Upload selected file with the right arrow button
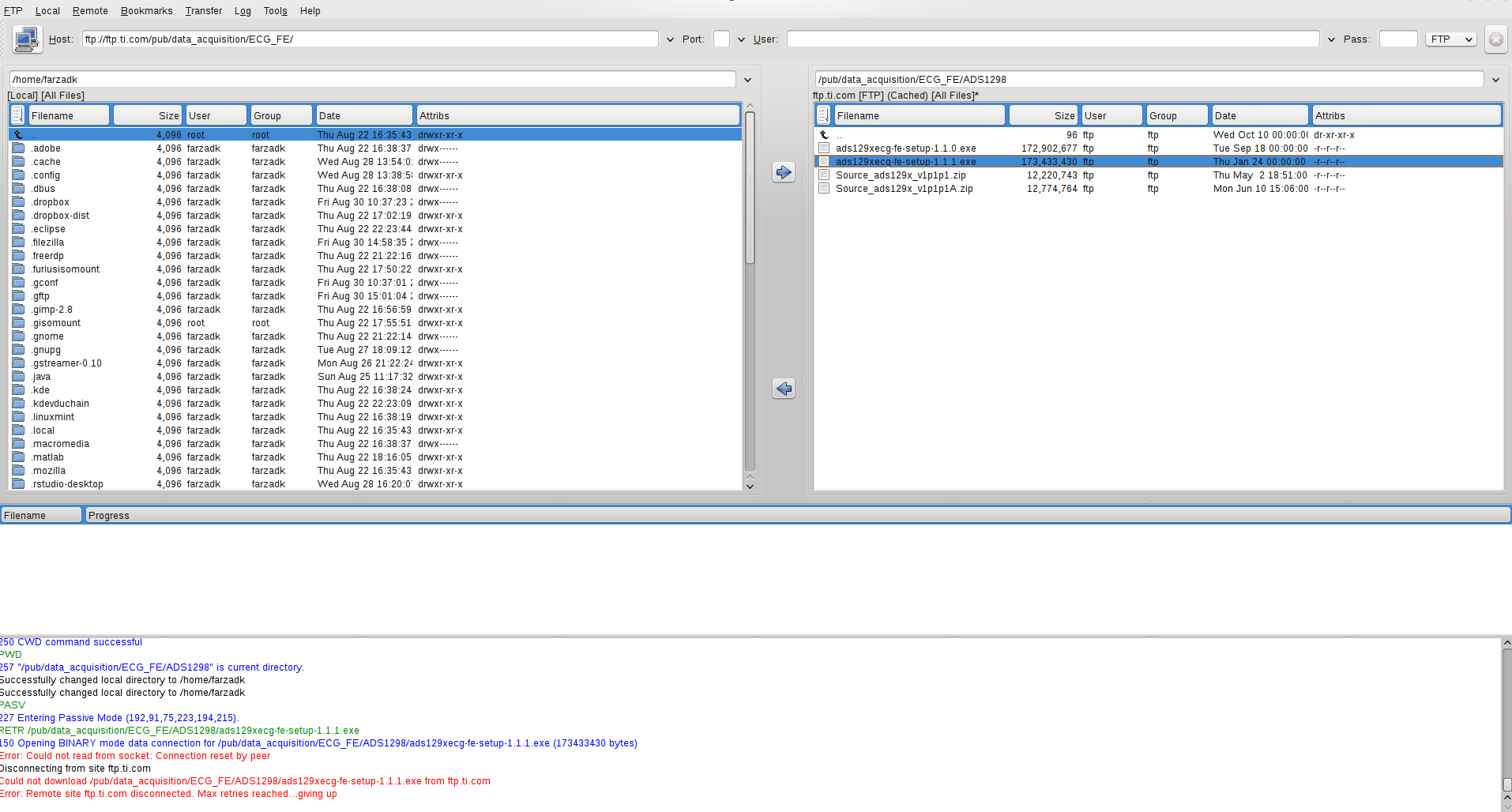Image resolution: width=1512 pixels, height=812 pixels. [x=784, y=172]
